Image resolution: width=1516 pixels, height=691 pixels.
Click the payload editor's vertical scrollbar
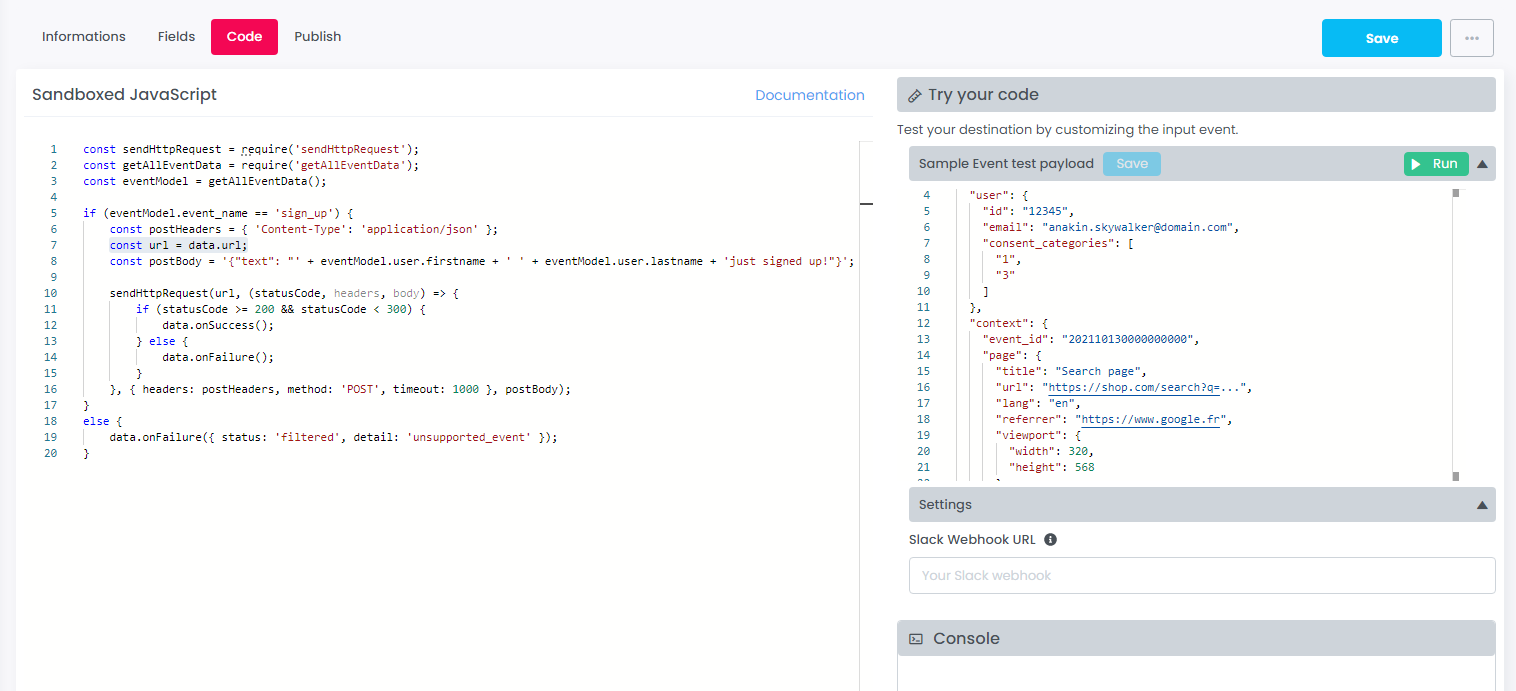pos(1456,335)
